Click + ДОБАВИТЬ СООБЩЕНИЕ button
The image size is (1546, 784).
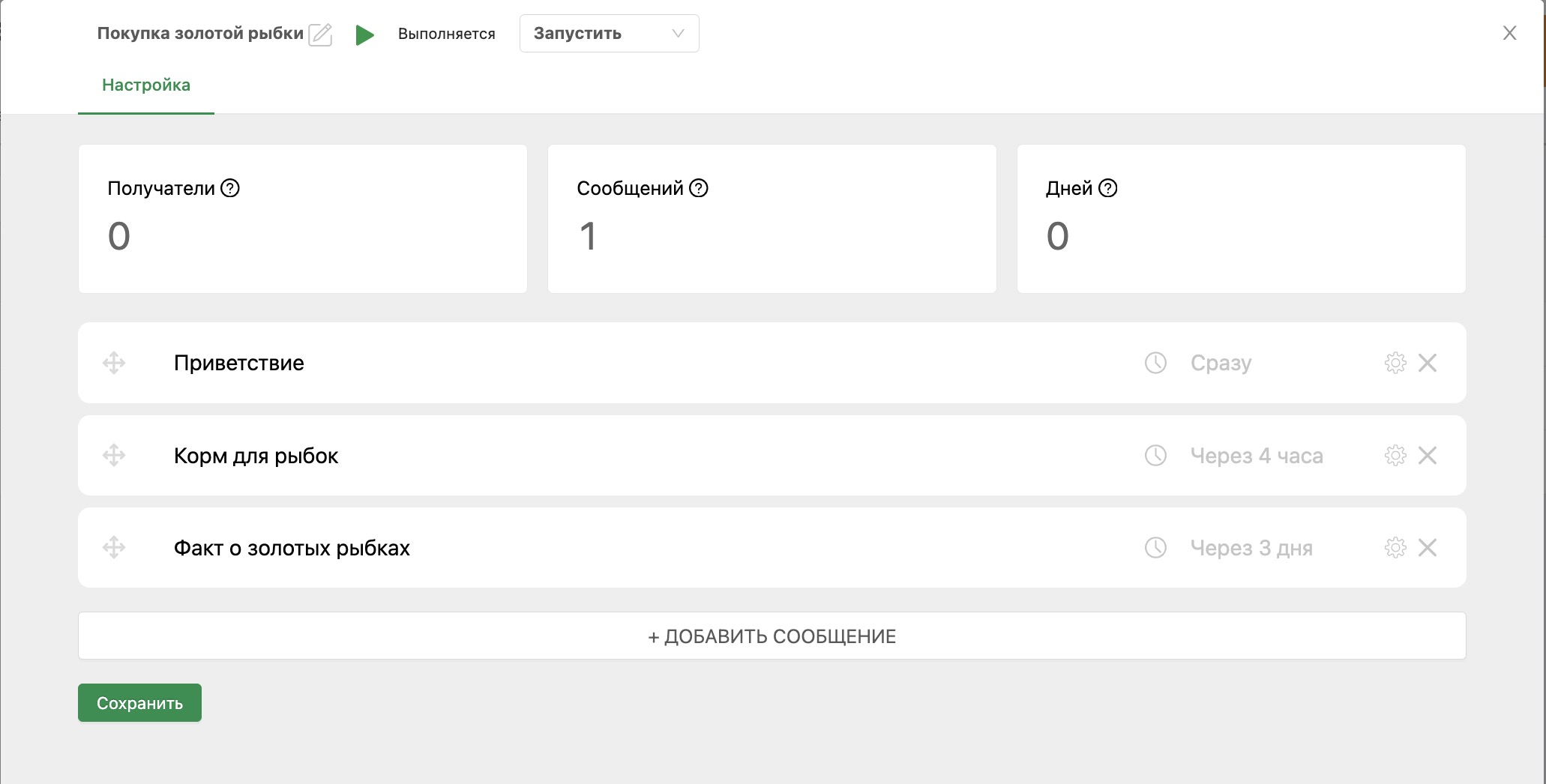pyautogui.click(x=772, y=636)
